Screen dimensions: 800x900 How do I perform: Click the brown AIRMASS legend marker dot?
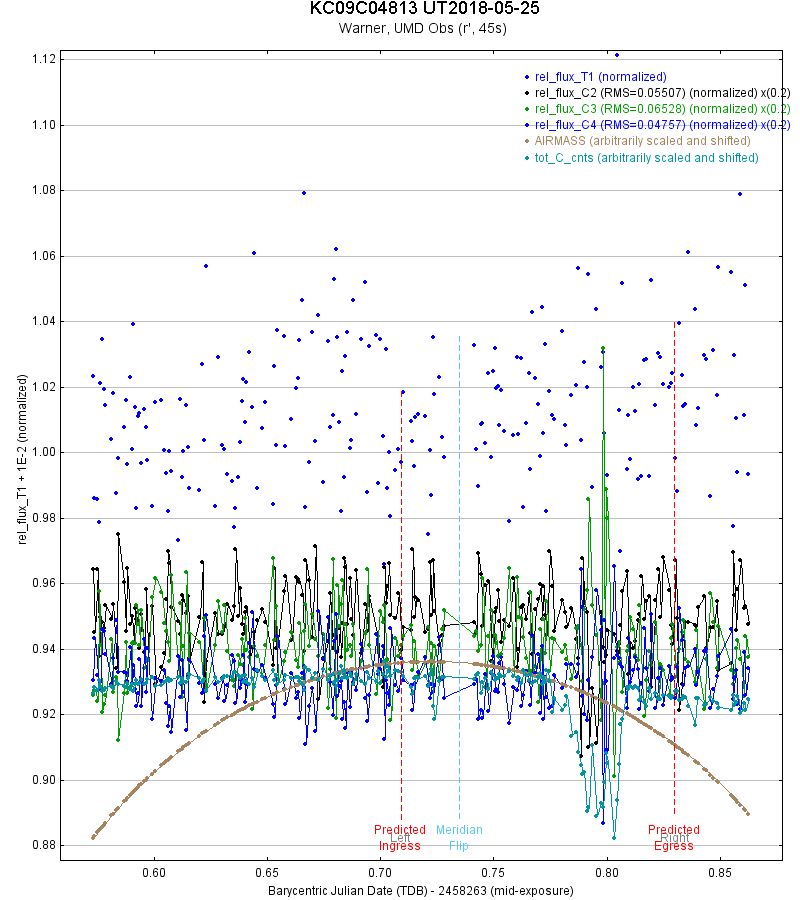(x=527, y=142)
